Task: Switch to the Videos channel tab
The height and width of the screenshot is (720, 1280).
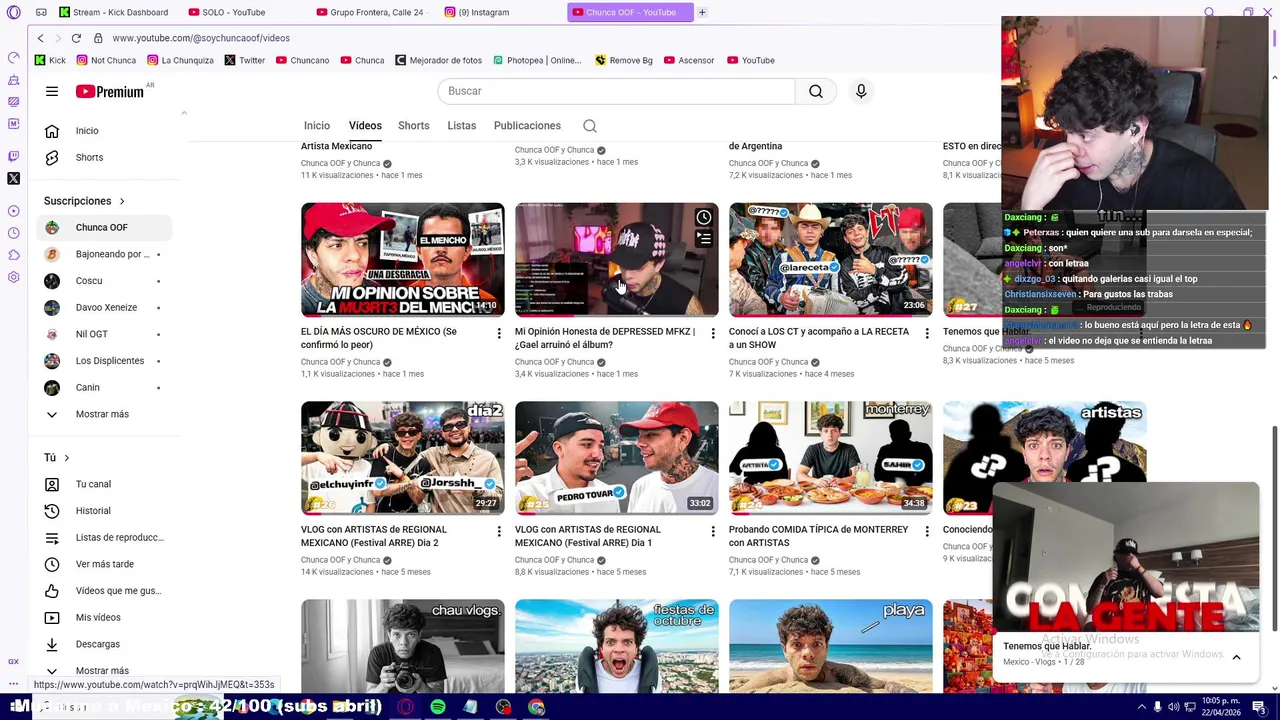Action: click(365, 126)
